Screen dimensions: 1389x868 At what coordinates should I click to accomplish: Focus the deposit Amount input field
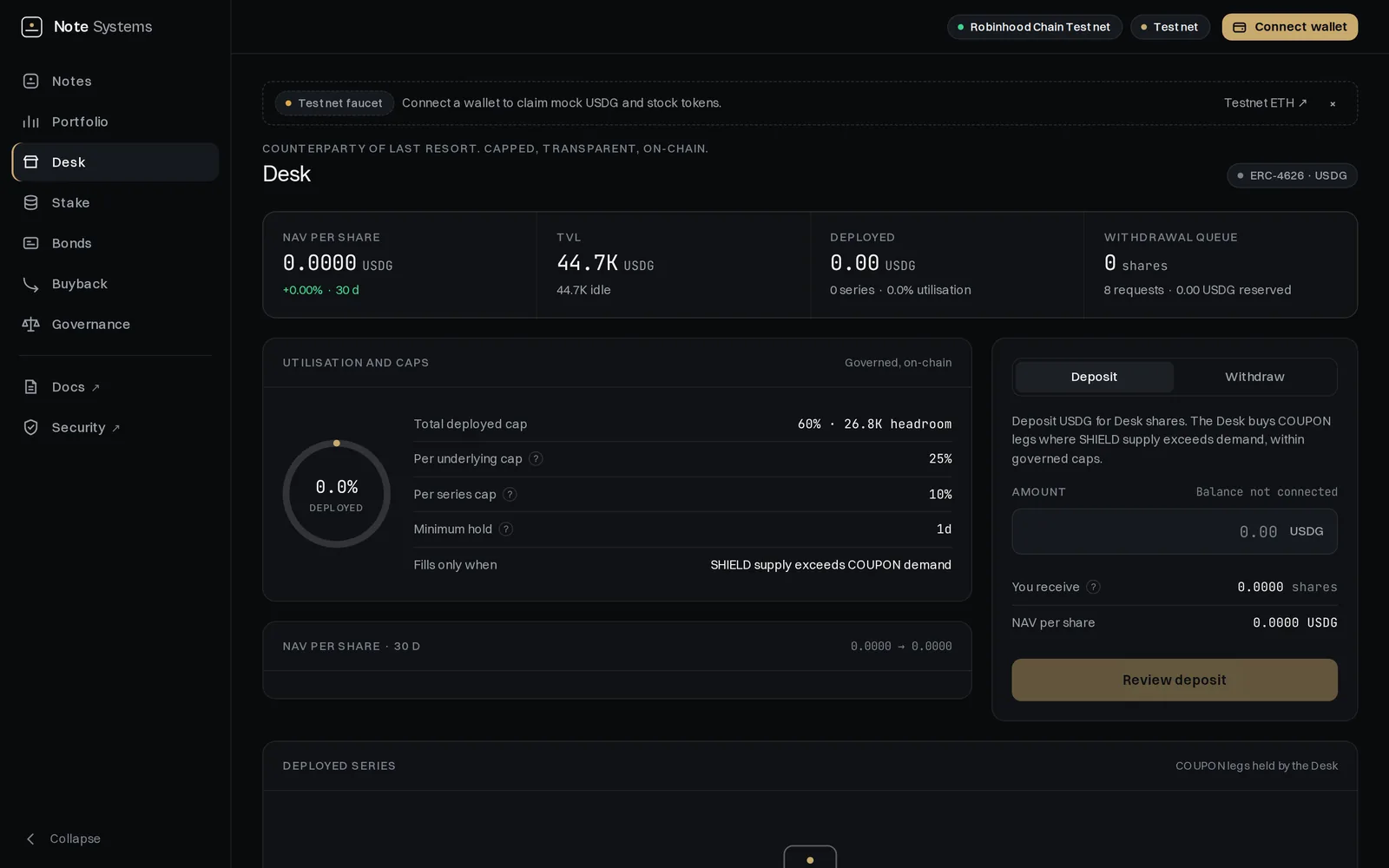(1174, 531)
